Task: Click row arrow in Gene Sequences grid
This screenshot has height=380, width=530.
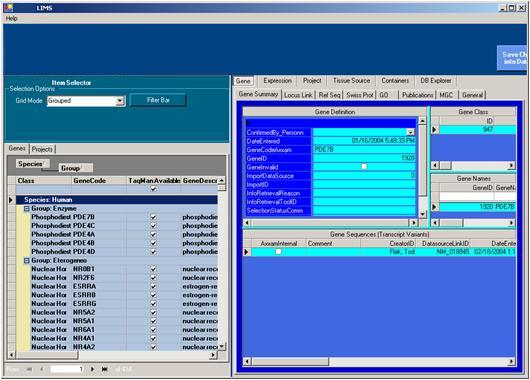Action: (x=247, y=252)
